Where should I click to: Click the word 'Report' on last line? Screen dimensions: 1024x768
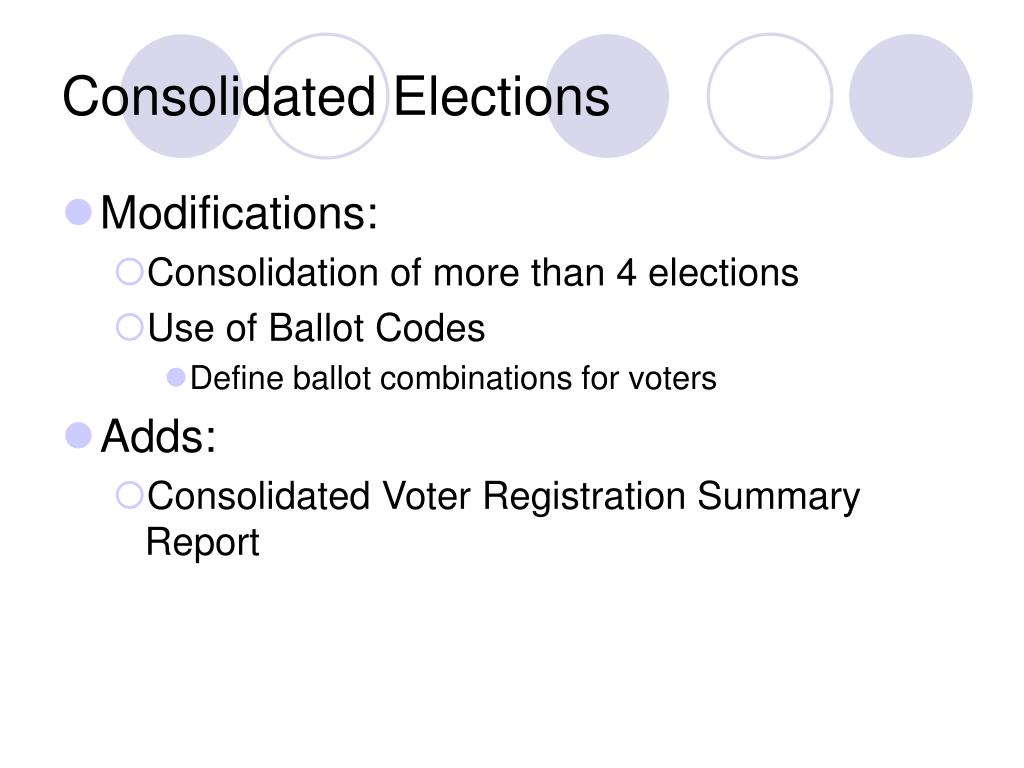pyautogui.click(x=202, y=543)
